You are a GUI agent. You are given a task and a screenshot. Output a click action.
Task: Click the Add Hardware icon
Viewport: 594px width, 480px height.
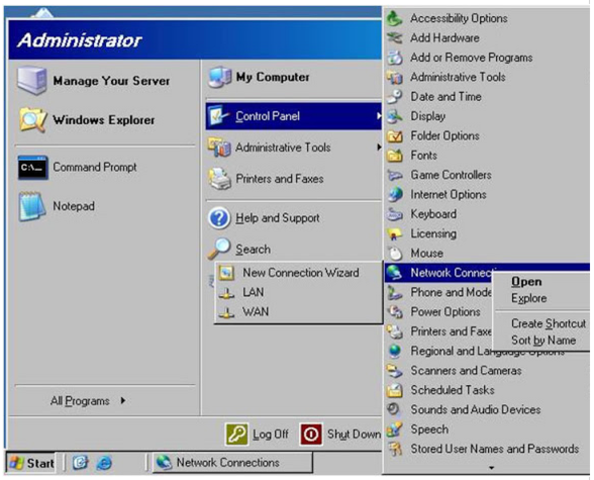(x=394, y=38)
